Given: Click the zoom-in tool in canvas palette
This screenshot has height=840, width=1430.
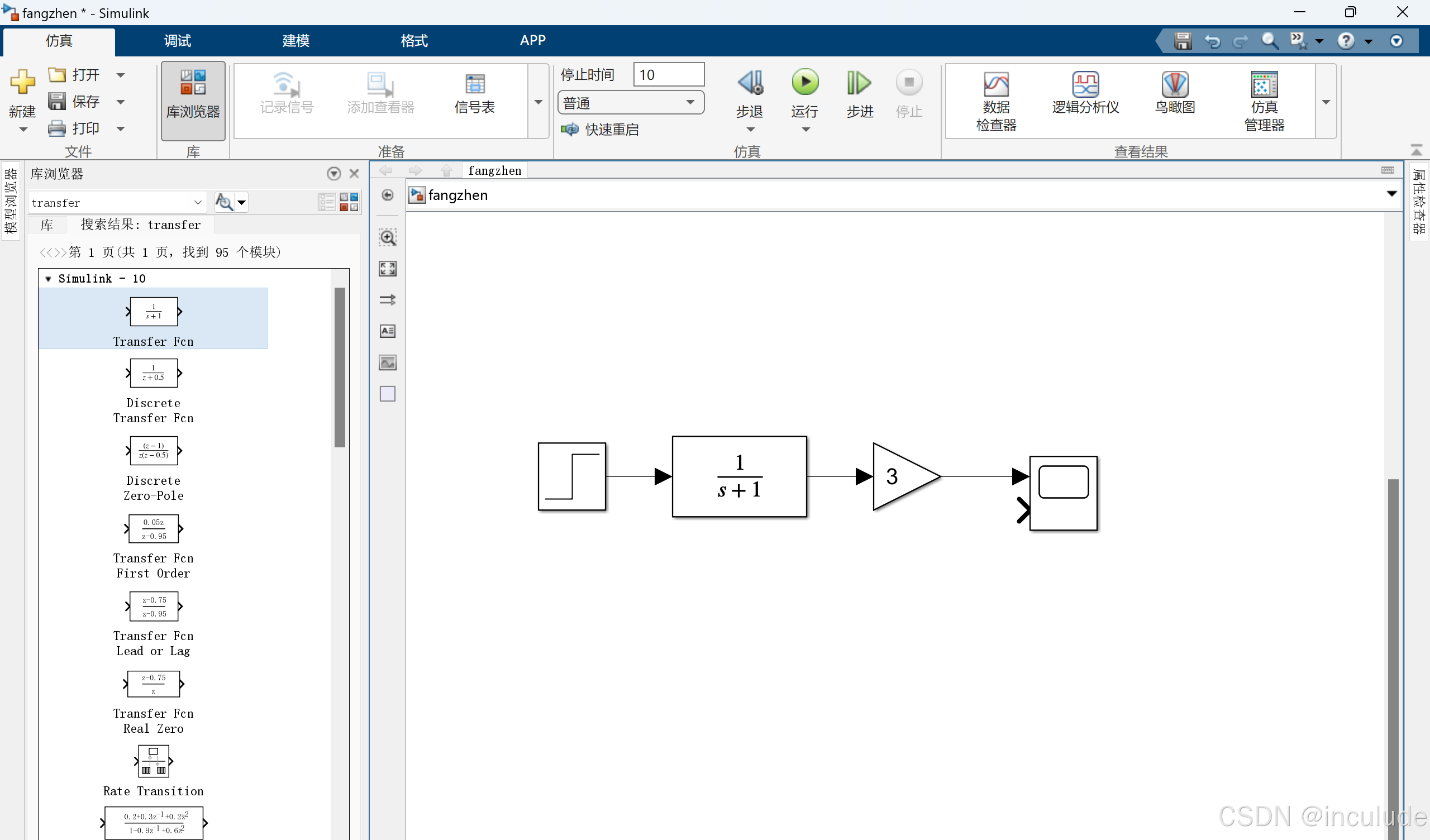Looking at the screenshot, I should point(388,237).
